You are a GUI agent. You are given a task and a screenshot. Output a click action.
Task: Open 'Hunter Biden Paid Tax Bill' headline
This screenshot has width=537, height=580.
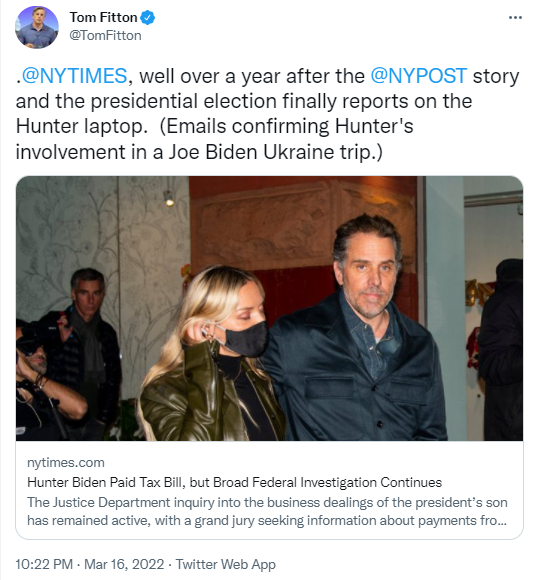[234, 482]
